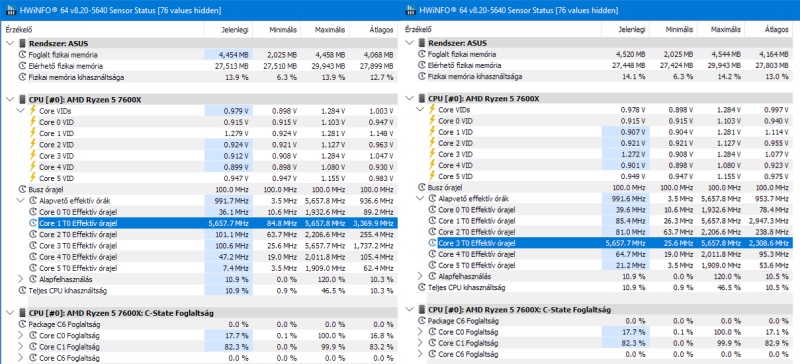Screen dimensions: 800x364
Task: Collapse the CPU AMD Ryzen 5 7600X section in left window
Action: (10, 100)
